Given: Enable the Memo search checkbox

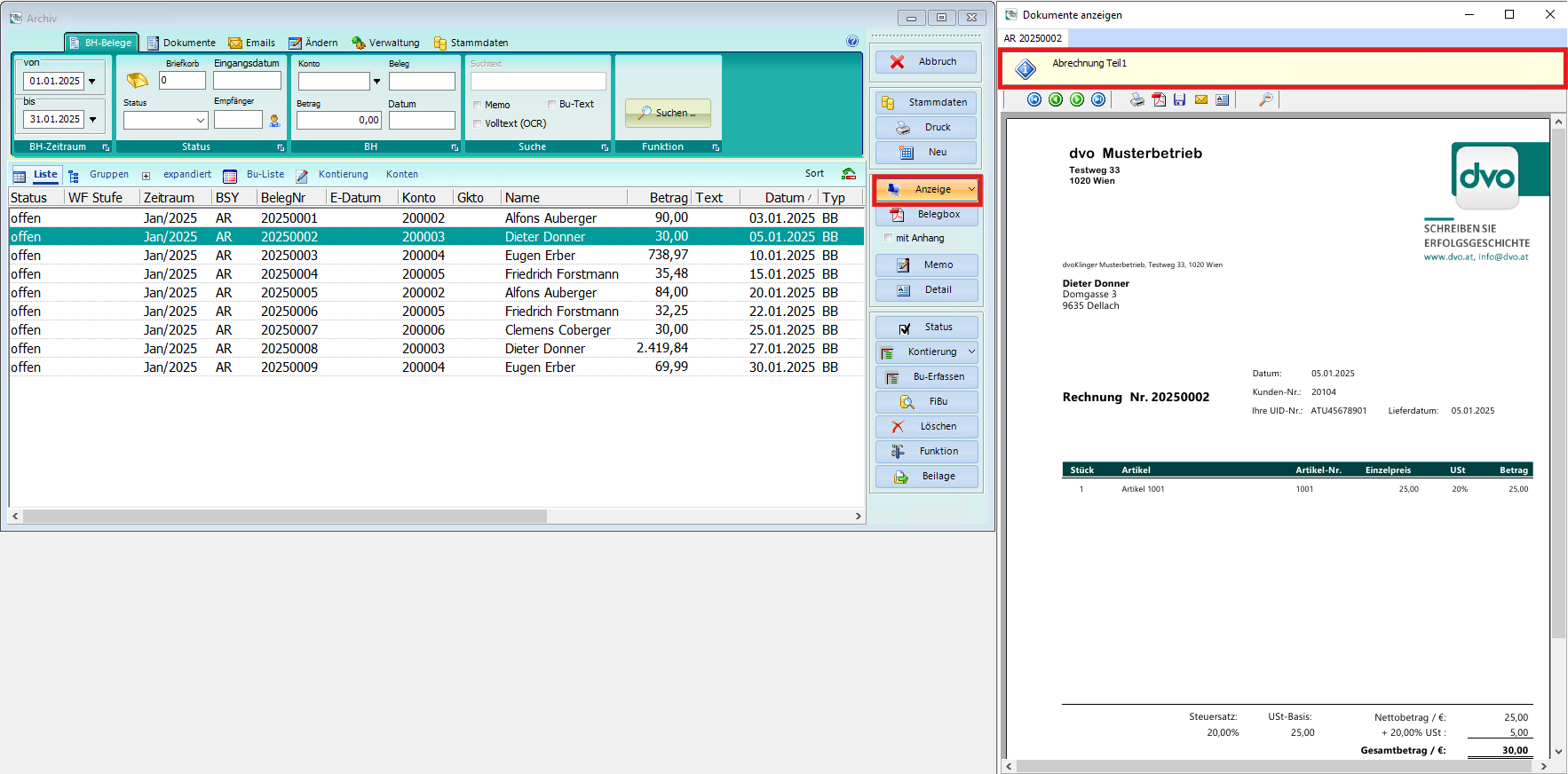Looking at the screenshot, I should (478, 105).
